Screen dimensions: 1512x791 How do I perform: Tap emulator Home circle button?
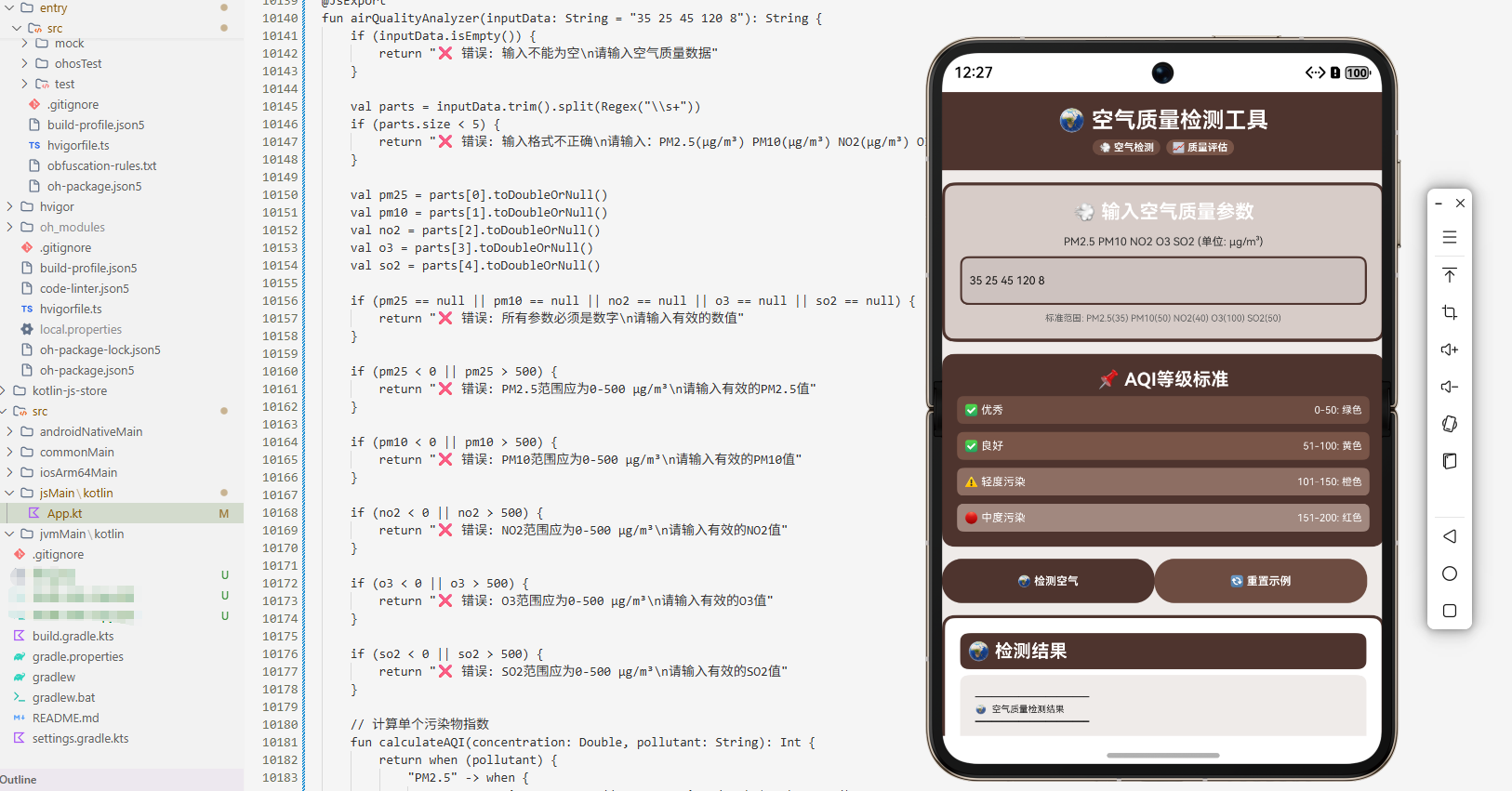[1449, 573]
